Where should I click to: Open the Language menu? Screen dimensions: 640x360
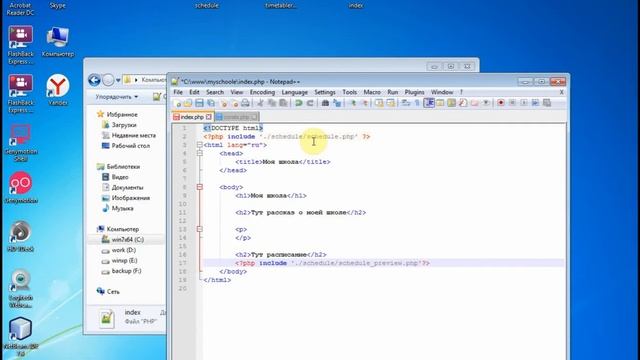[x=294, y=92]
